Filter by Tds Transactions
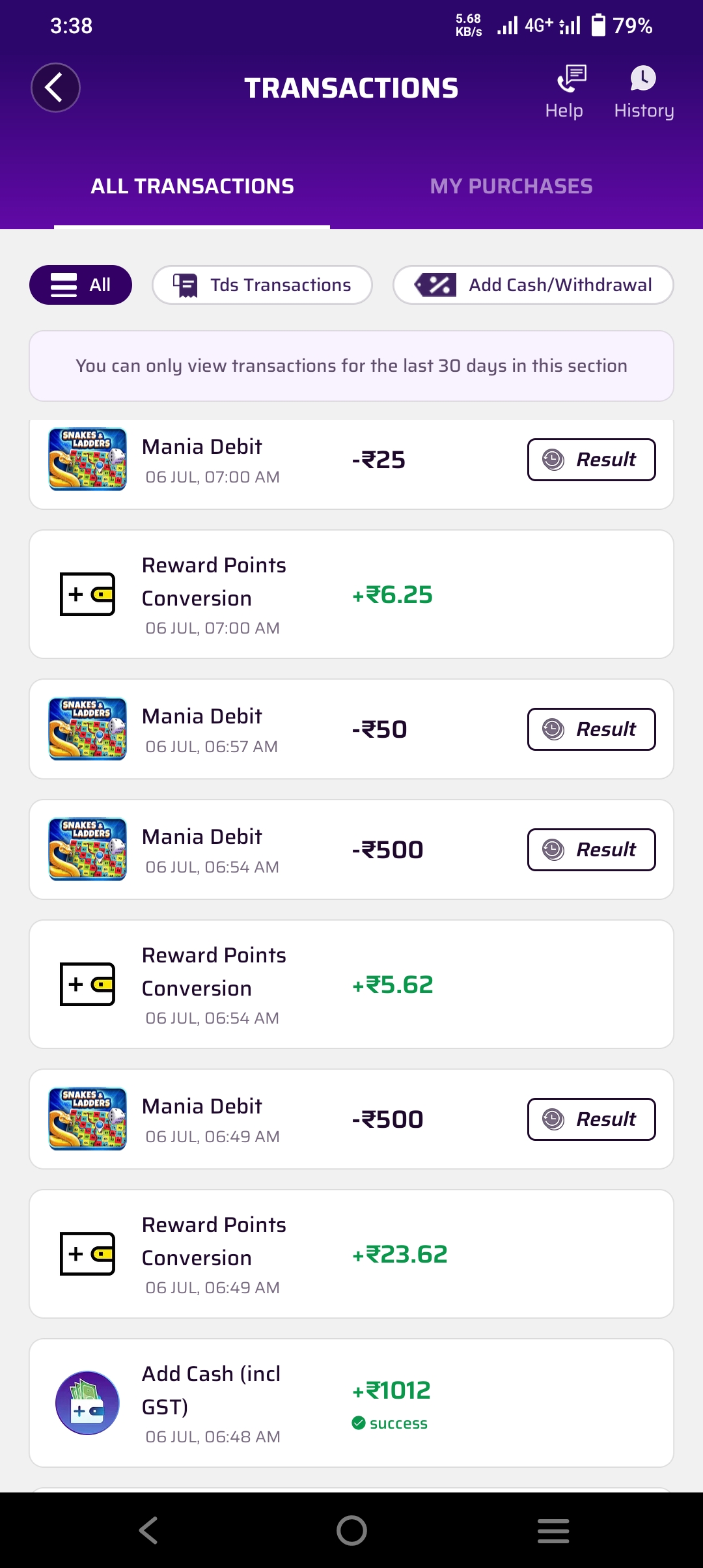The image size is (703, 1568). [x=262, y=285]
